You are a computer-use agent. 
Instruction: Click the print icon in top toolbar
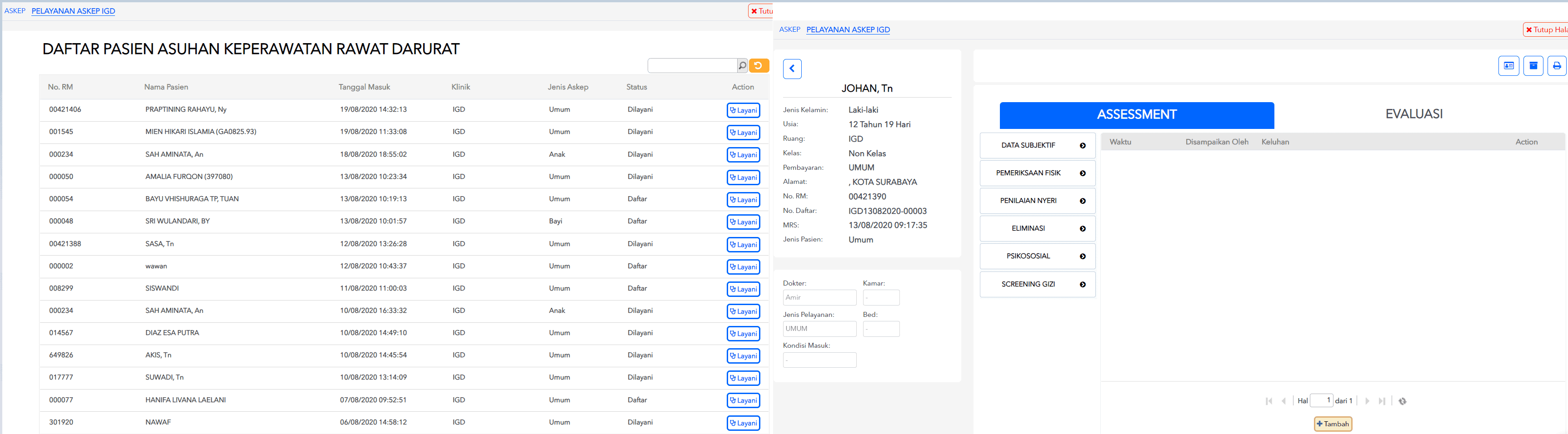(x=1557, y=66)
